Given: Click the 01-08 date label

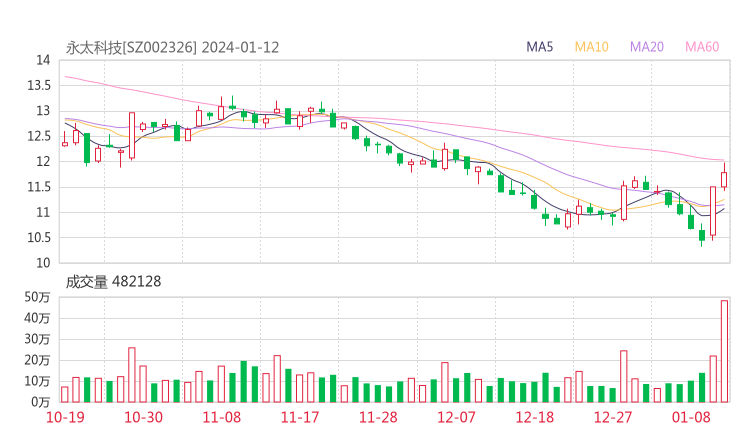Looking at the screenshot, I should point(691,417).
